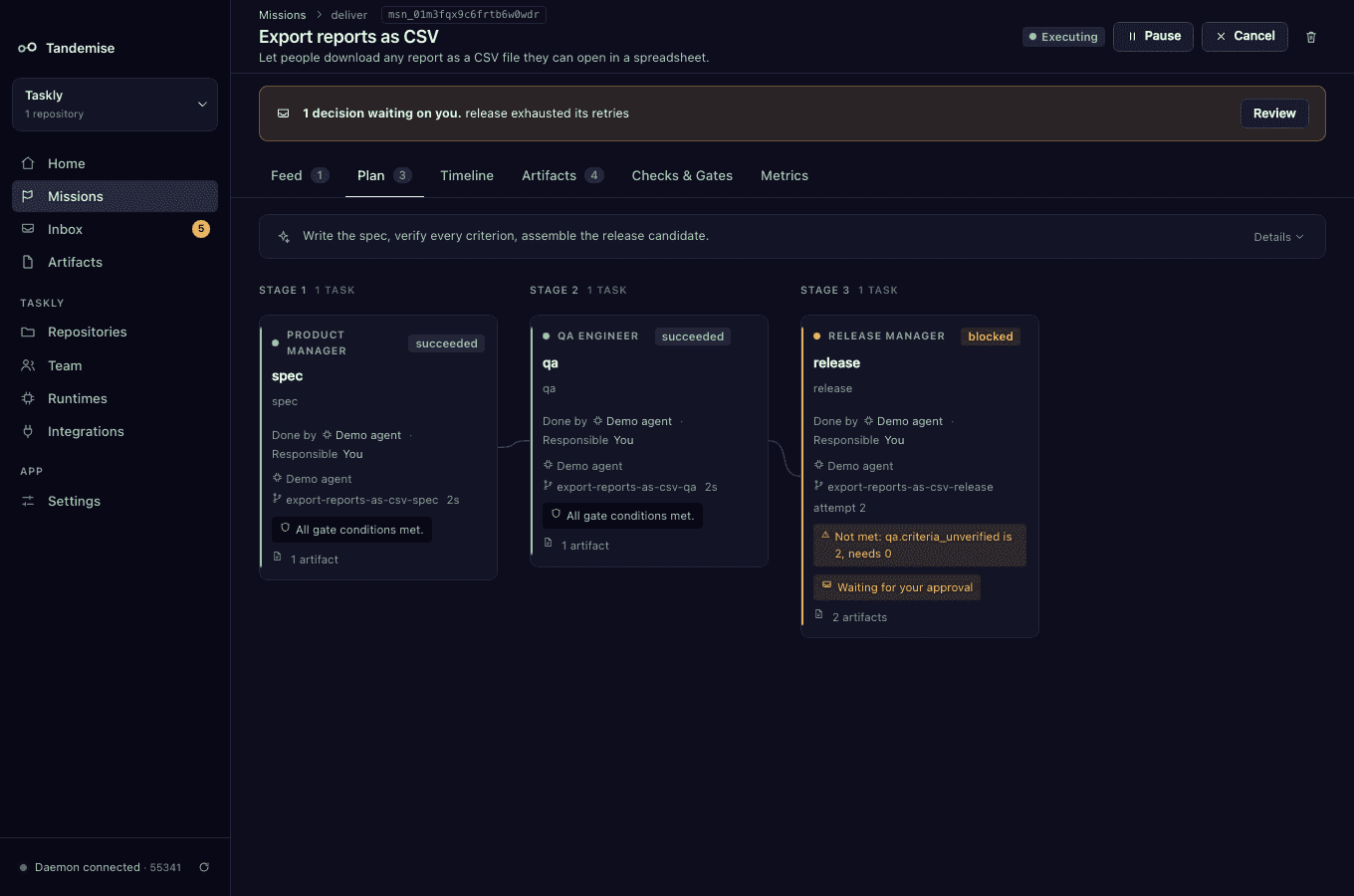Click the daemon refresh icon

pos(204,867)
